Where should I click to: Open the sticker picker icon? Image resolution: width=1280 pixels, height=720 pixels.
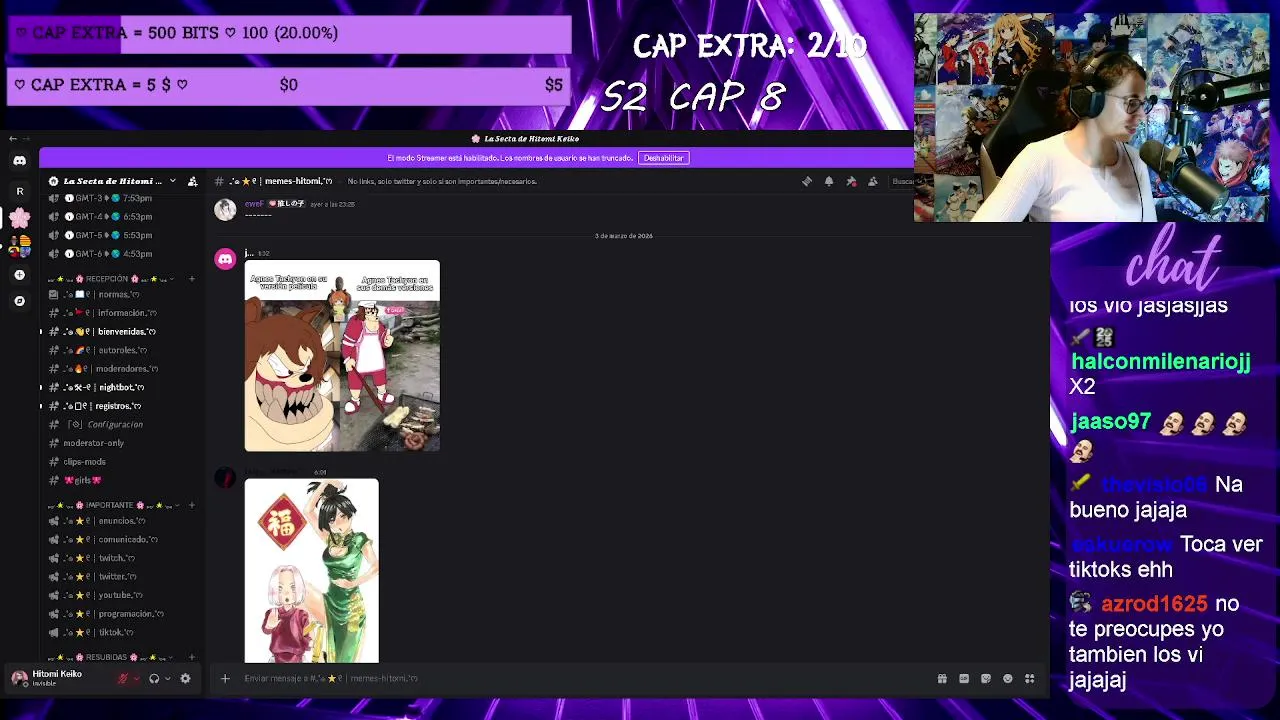(986, 678)
